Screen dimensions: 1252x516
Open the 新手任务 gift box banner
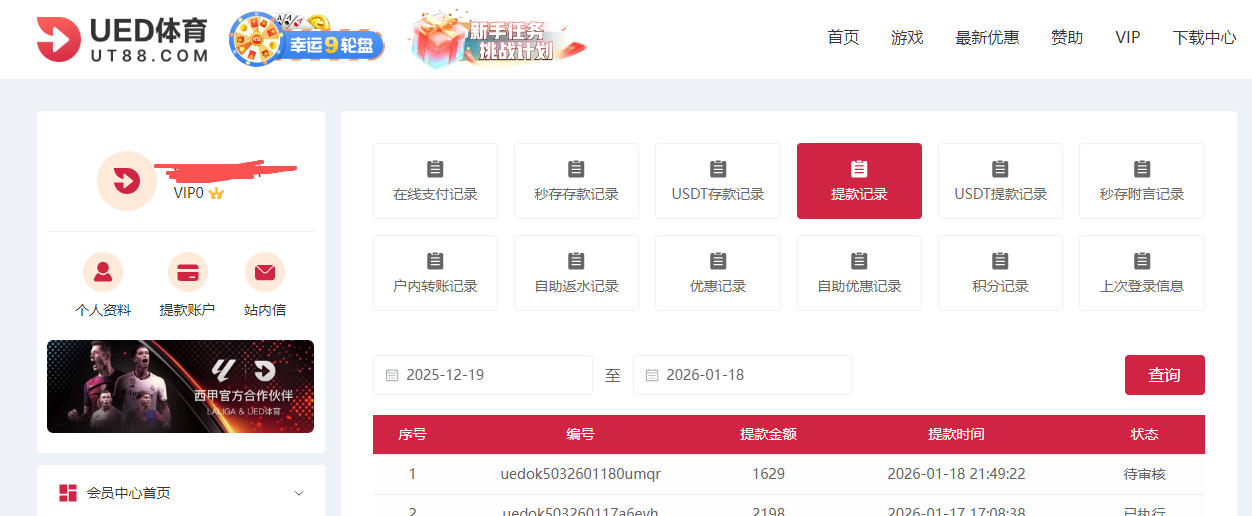497,39
